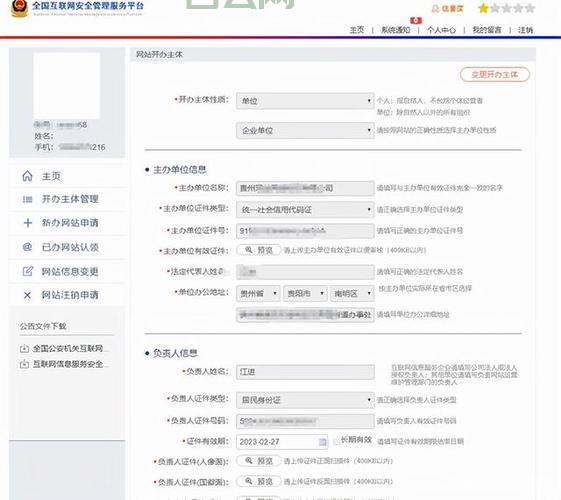561x500 pixels.
Task: Click the 主办单位名称 input field
Action: tap(305, 188)
